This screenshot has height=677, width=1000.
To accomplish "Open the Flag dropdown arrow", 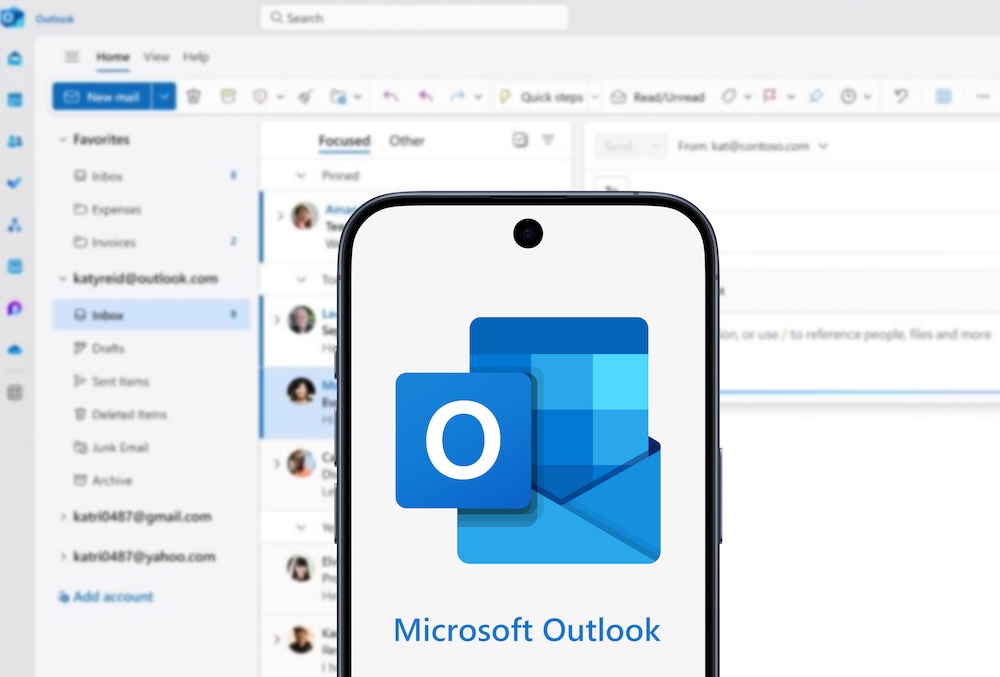I will click(791, 97).
